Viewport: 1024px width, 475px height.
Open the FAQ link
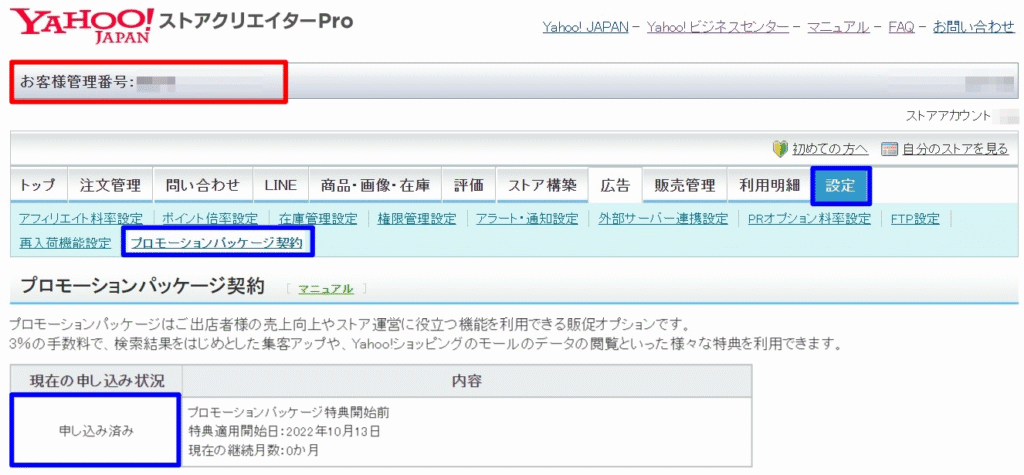901,27
